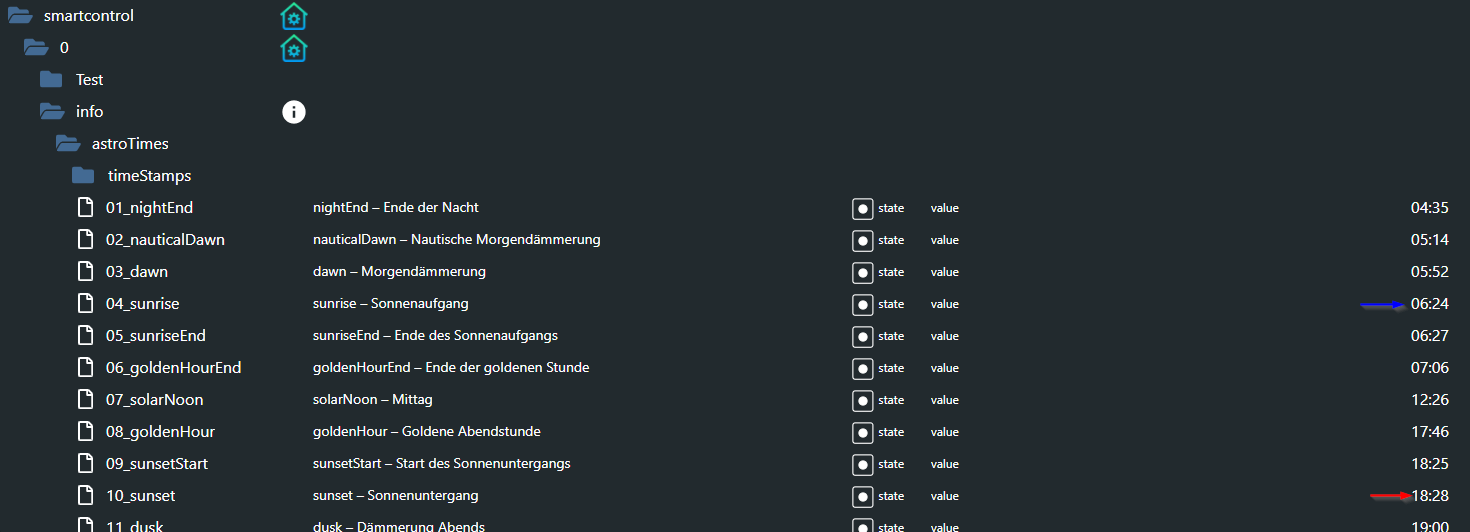Viewport: 1470px width, 532px height.
Task: Click the file icon of 07_solarNoon
Action: [86, 400]
